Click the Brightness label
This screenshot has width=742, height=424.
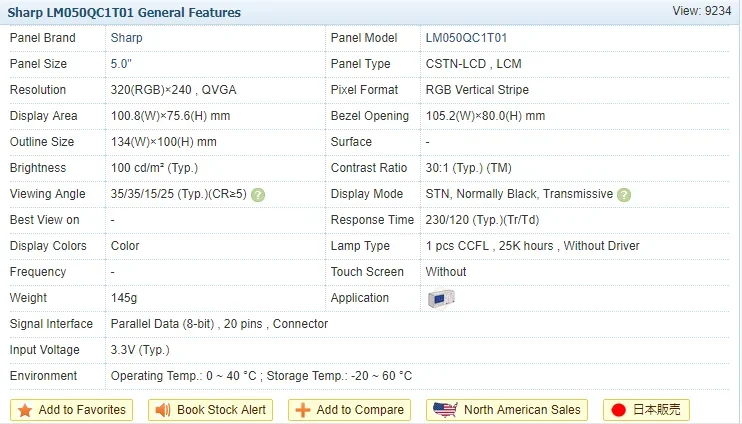(38, 168)
